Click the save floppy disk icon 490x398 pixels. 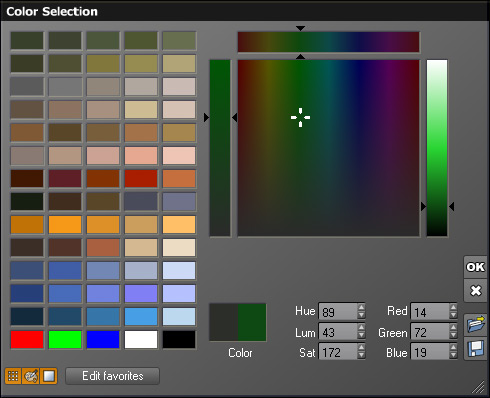[x=475, y=348]
